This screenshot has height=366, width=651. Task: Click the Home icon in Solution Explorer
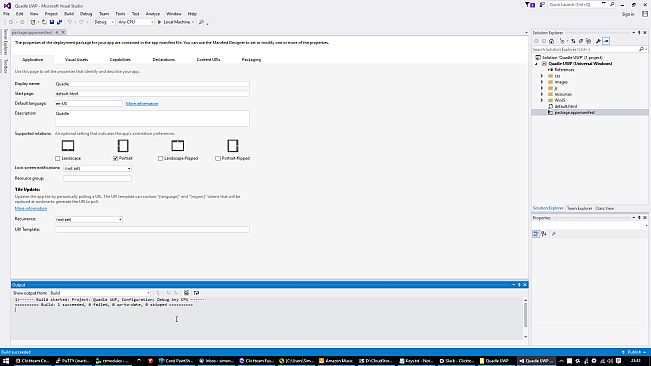[551, 41]
